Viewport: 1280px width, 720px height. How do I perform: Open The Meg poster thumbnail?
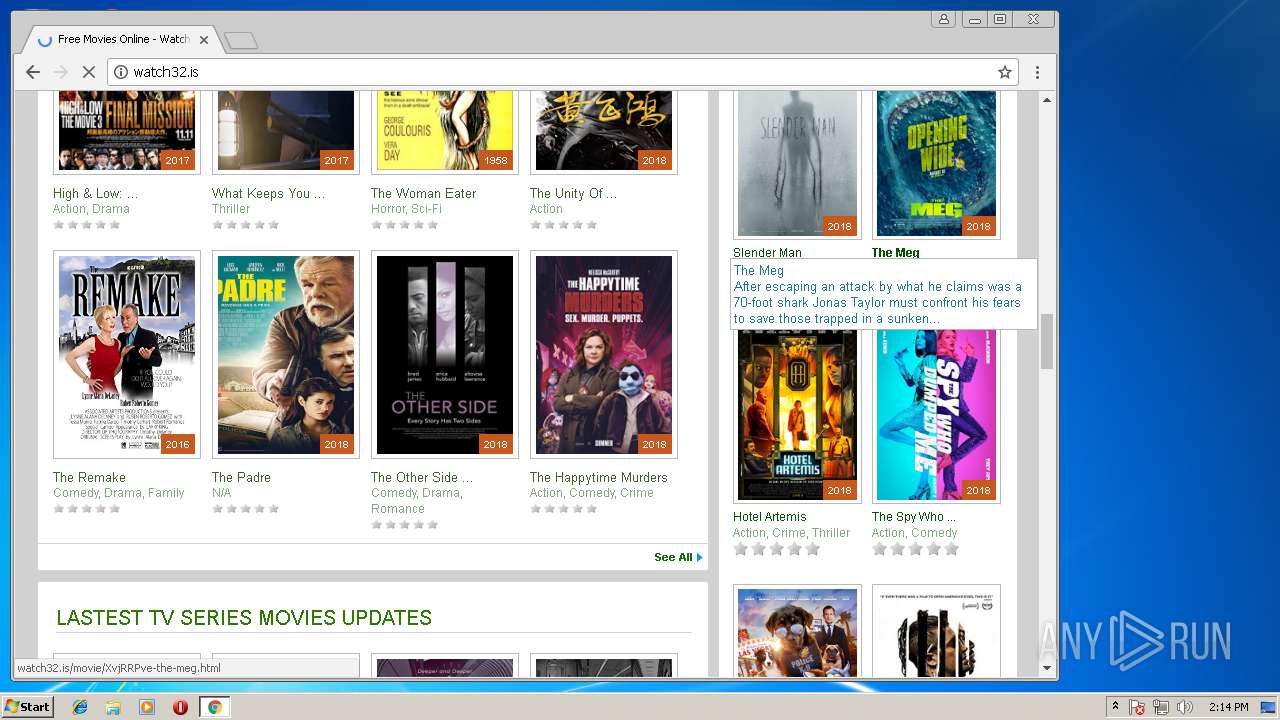click(936, 164)
